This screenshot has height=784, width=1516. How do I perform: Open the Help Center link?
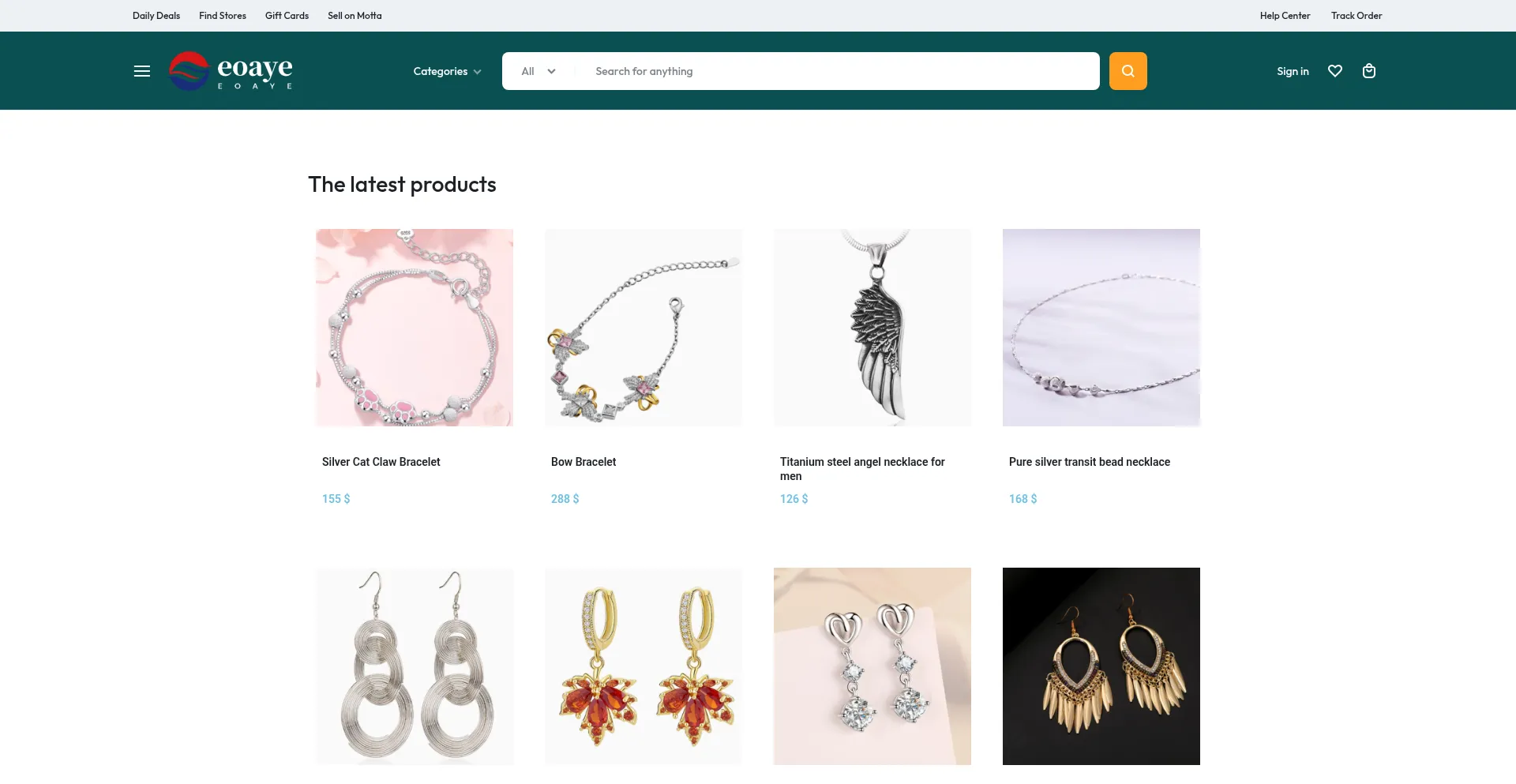click(x=1285, y=16)
